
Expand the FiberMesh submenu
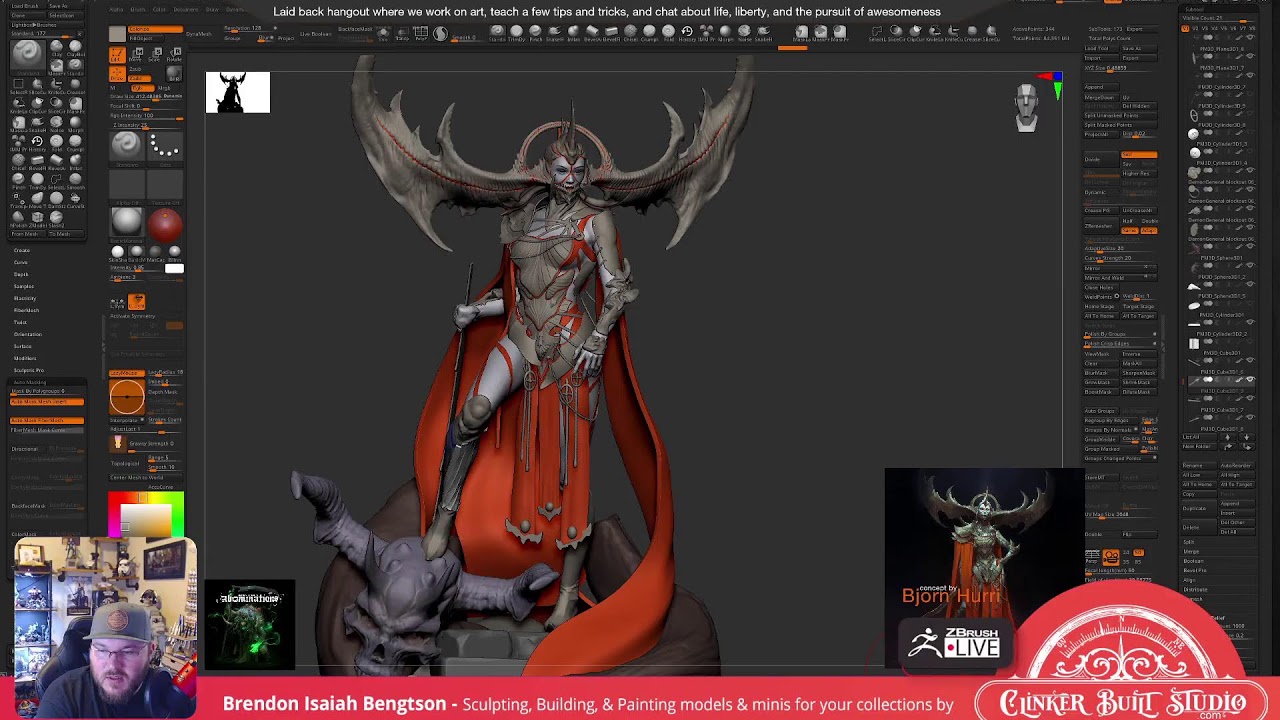(26, 310)
